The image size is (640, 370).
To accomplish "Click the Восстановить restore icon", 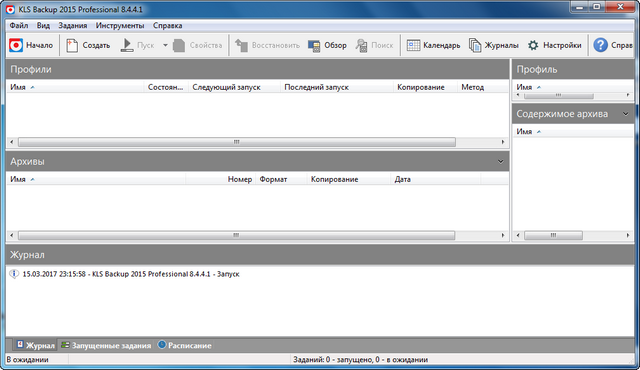I will click(x=241, y=45).
